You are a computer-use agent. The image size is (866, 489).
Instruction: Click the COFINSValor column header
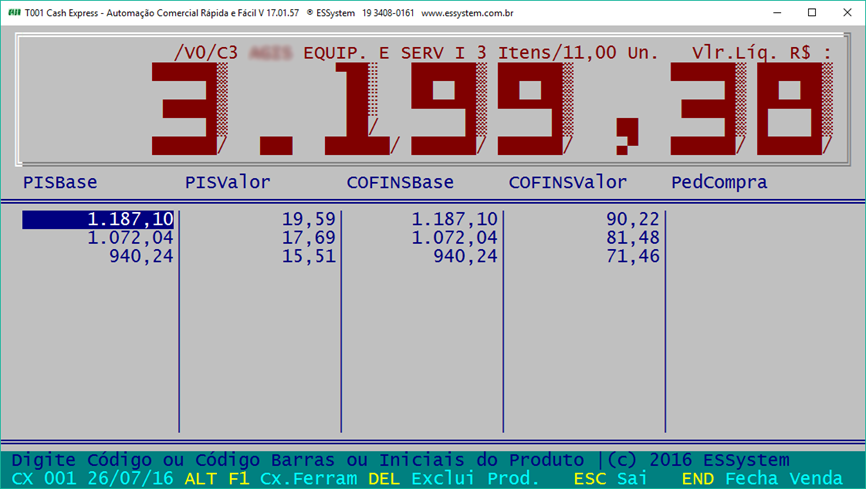point(568,183)
